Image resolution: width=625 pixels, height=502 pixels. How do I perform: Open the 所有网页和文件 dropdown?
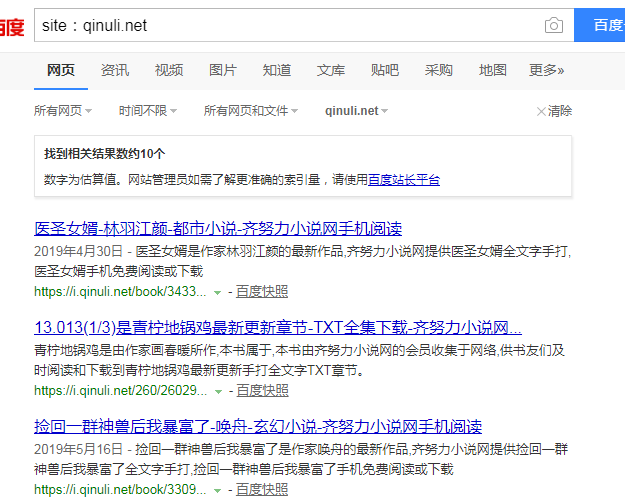pyautogui.click(x=251, y=110)
